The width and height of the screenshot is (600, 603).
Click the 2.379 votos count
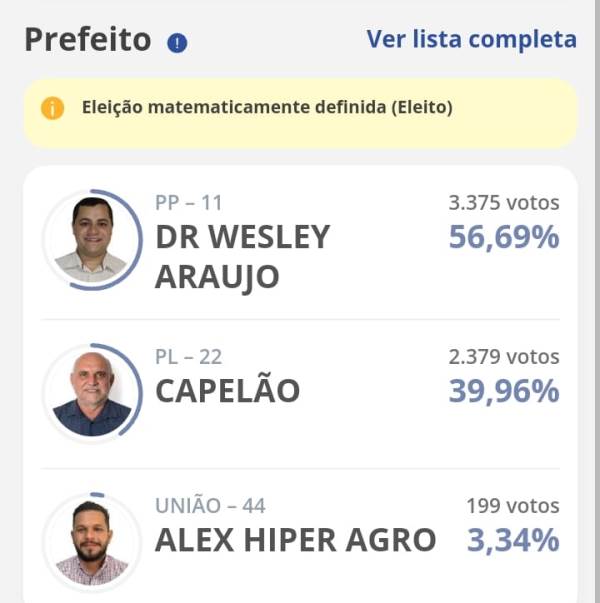point(503,357)
